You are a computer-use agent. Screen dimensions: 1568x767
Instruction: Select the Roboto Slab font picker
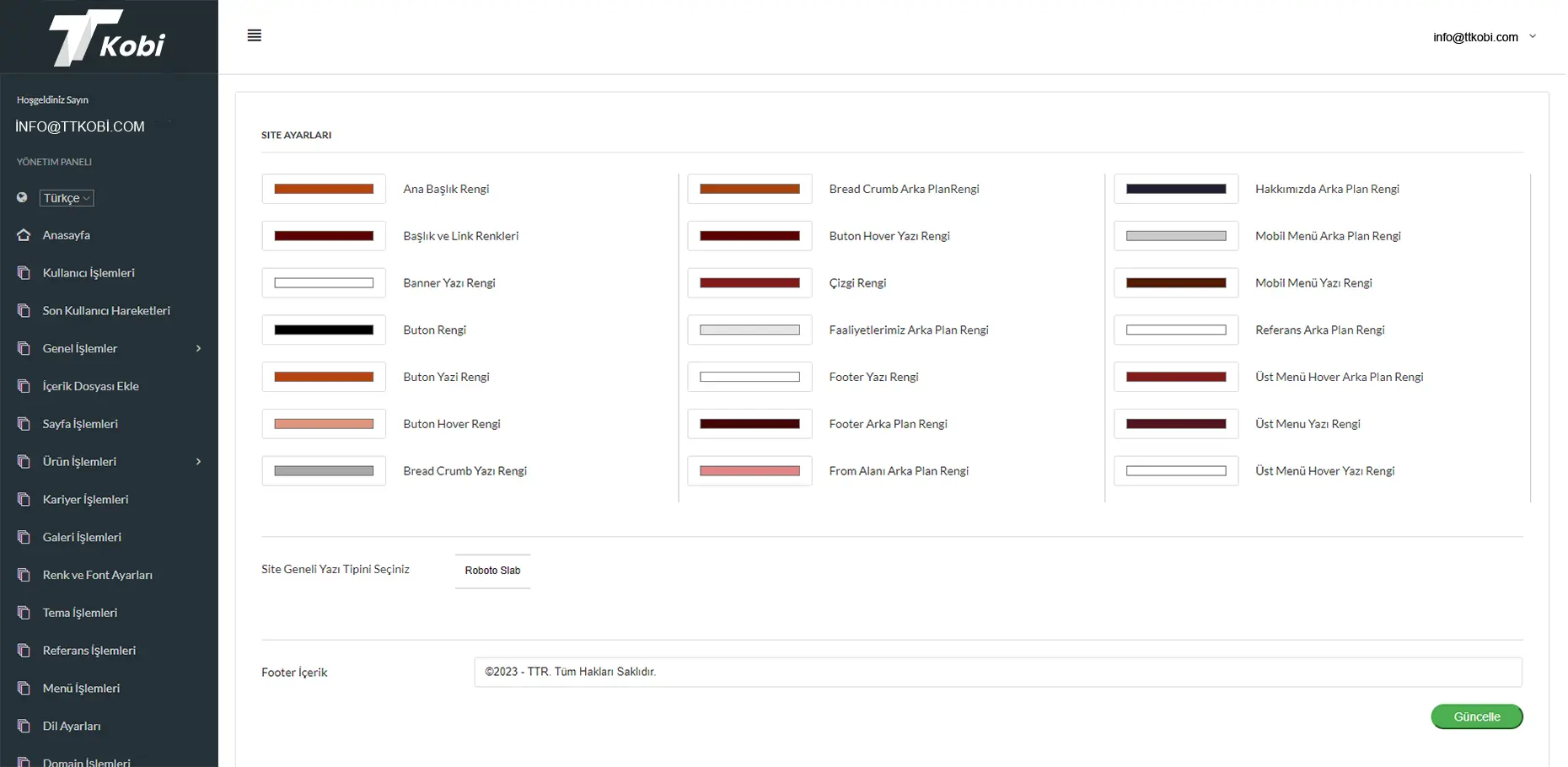click(x=492, y=571)
